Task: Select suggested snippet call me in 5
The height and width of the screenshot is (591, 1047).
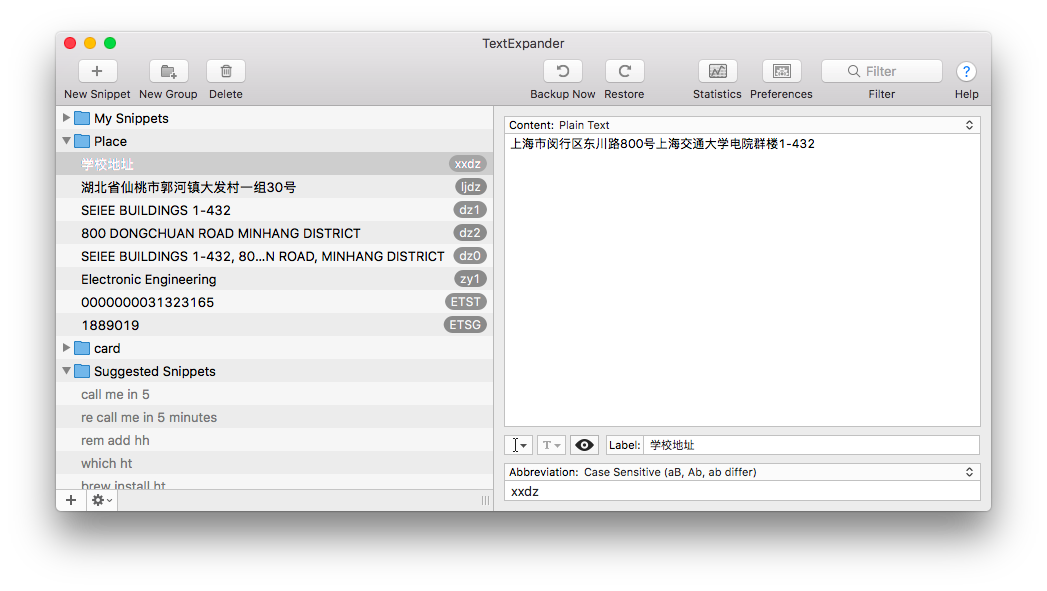Action: pyautogui.click(x=274, y=394)
